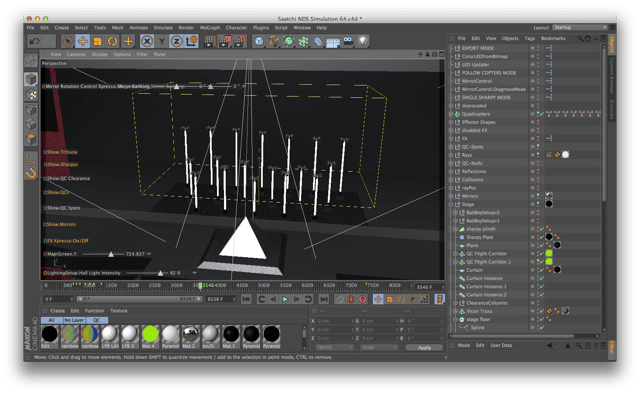Choose the Rotate tool icon
640x394 pixels.
(x=113, y=41)
